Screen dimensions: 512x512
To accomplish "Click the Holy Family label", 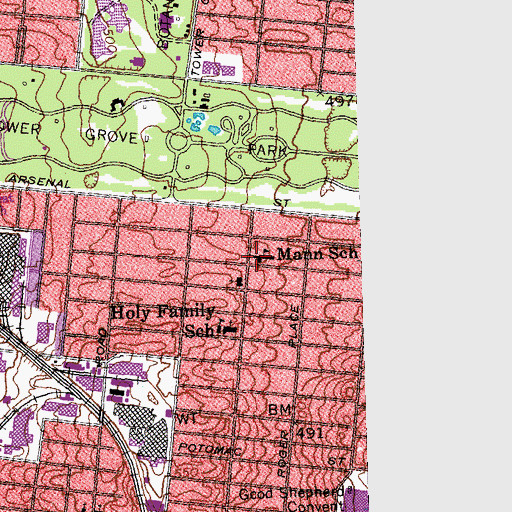I will pos(163,312).
